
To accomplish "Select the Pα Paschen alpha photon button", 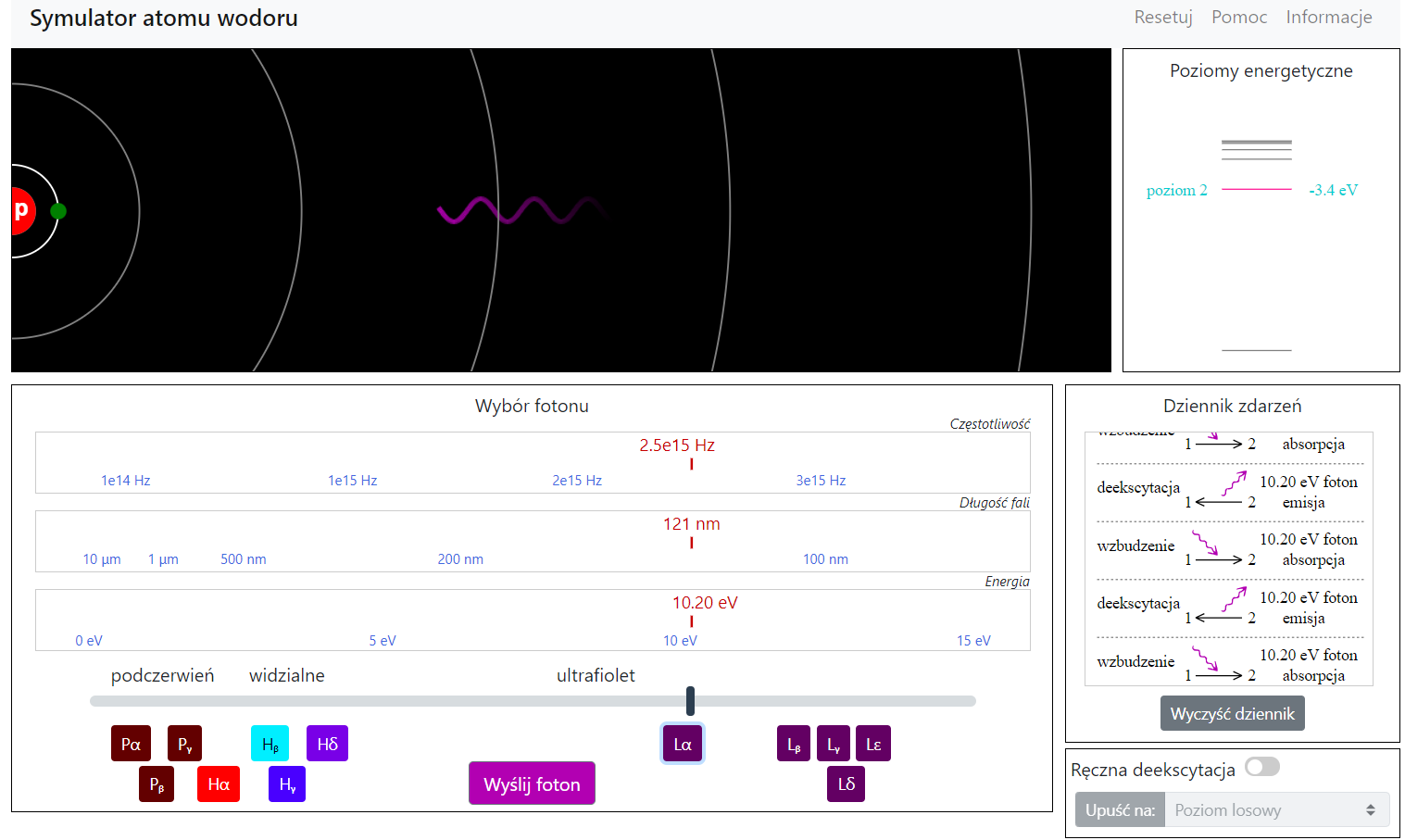I will (x=131, y=744).
